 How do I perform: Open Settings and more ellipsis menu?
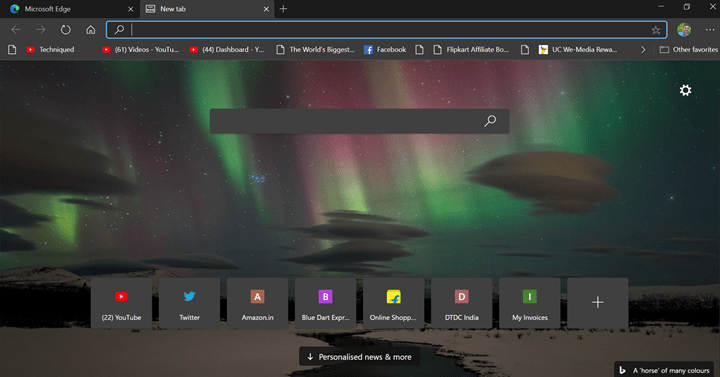tap(710, 30)
